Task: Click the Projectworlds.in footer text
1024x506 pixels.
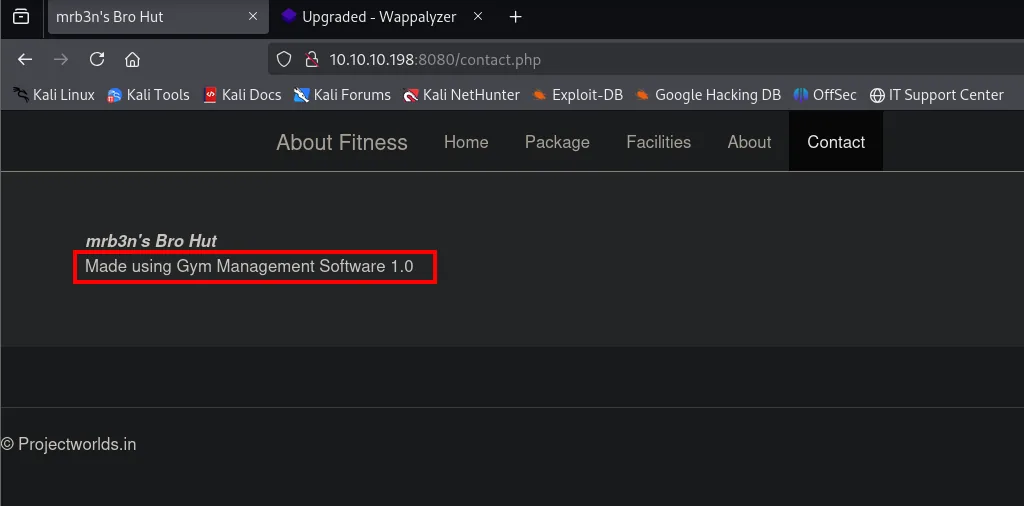Action: (77, 445)
